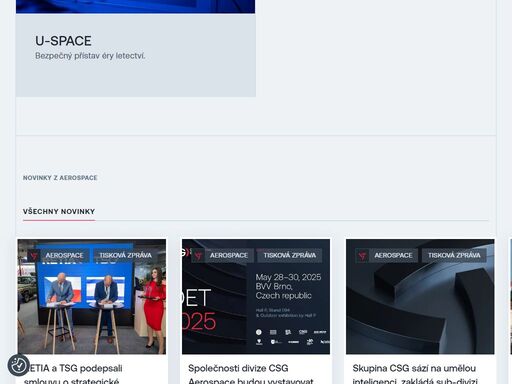
Task: Click the AEROSPACE tag on the third card
Action: [x=393, y=256]
